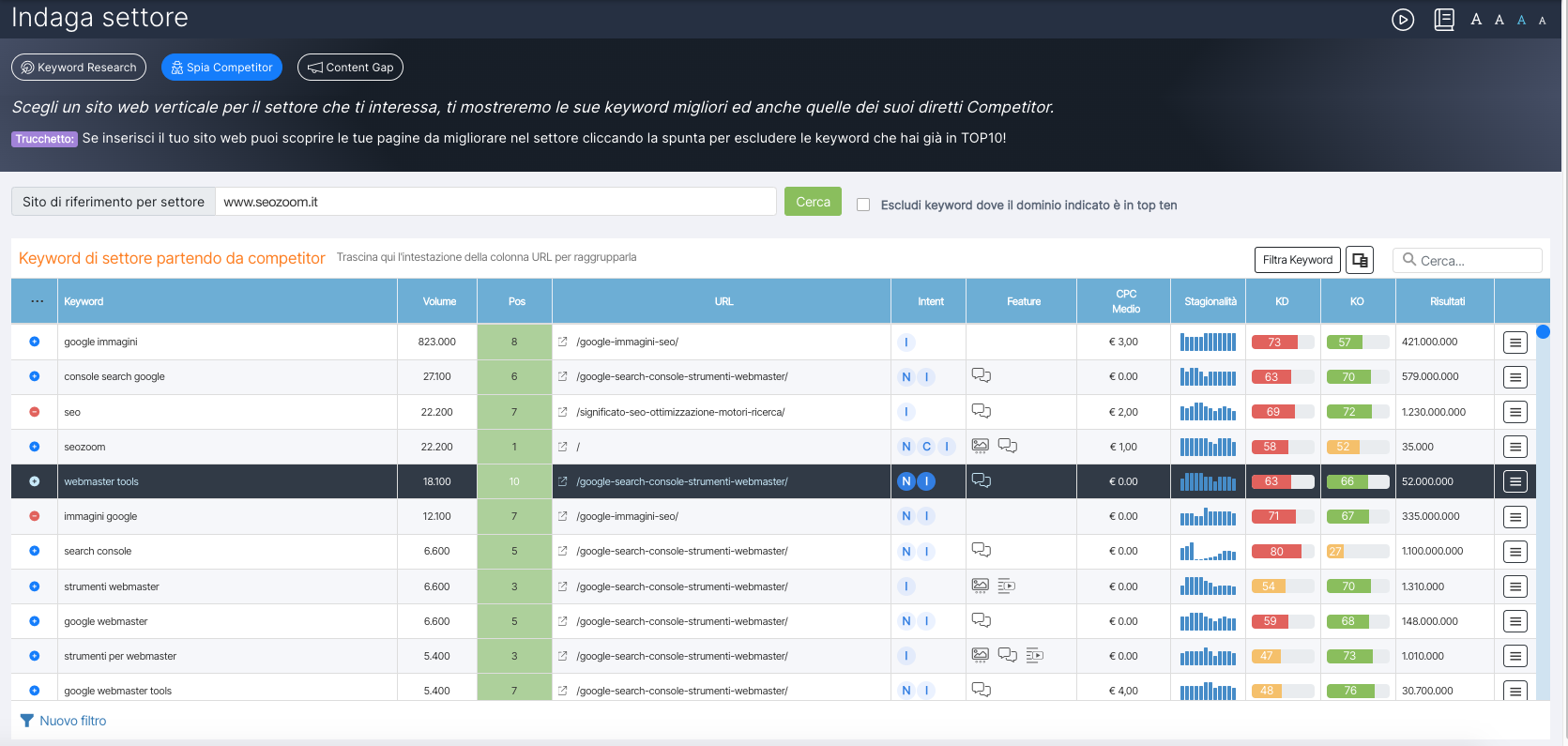Add console search google with plus icon
Screen dimensions: 1568x746
35,376
